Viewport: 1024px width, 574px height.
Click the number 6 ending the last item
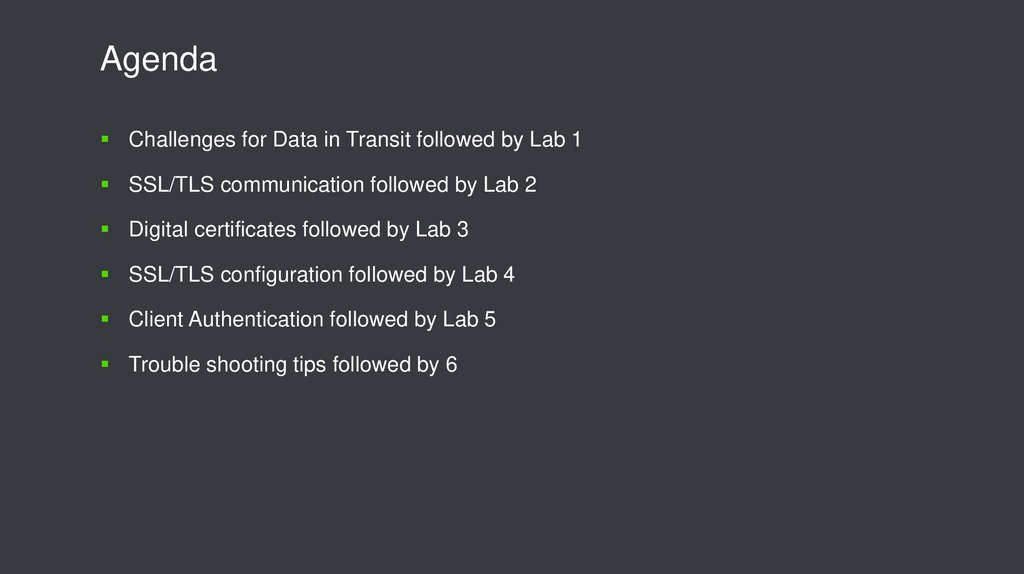click(x=451, y=365)
